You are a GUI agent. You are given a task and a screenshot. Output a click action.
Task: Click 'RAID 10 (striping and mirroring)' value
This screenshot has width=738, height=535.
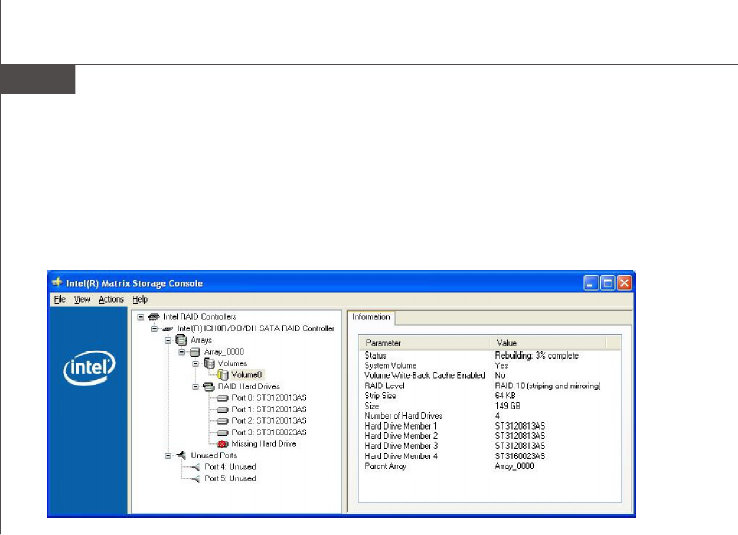[547, 386]
